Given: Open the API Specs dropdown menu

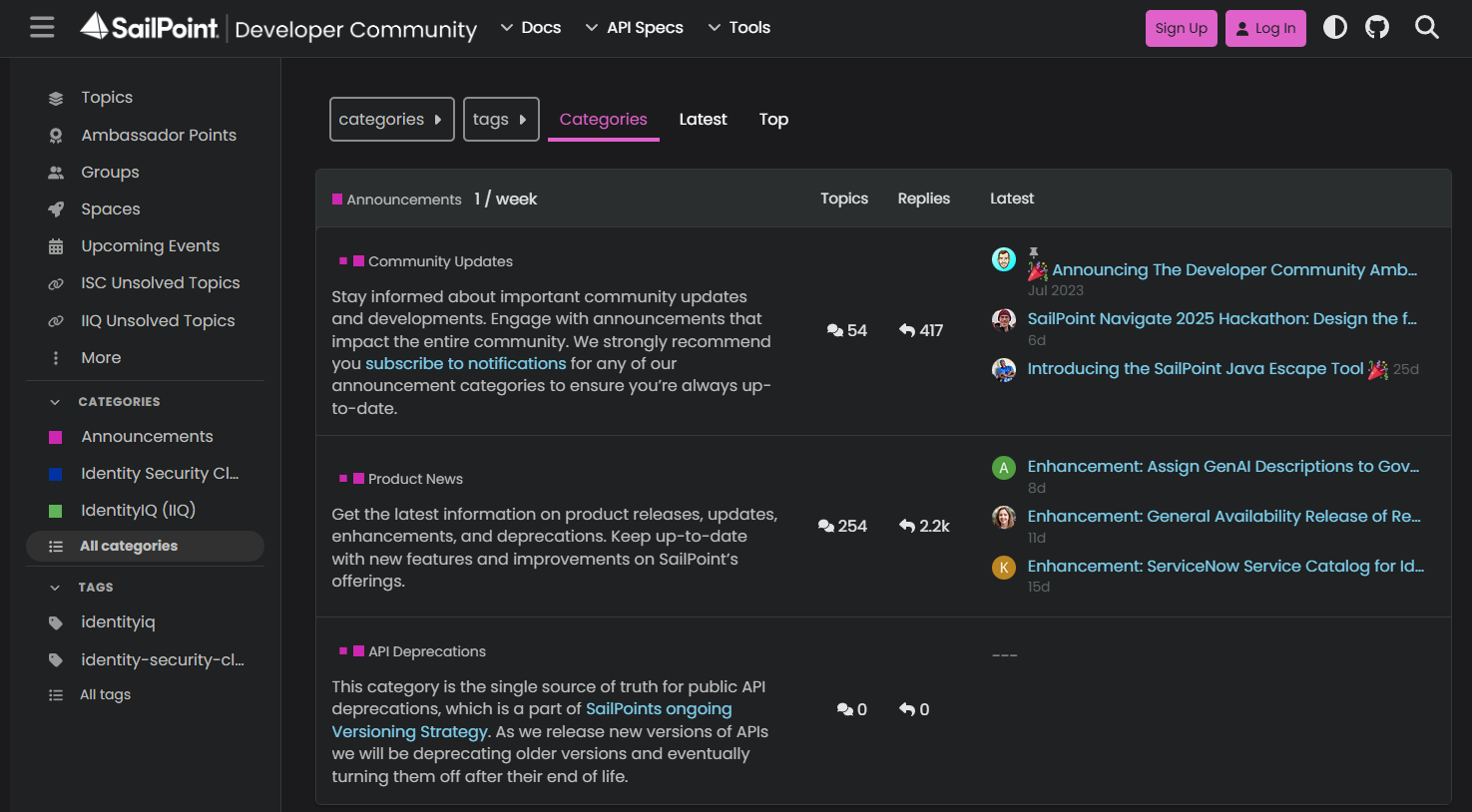Looking at the screenshot, I should pos(635,28).
